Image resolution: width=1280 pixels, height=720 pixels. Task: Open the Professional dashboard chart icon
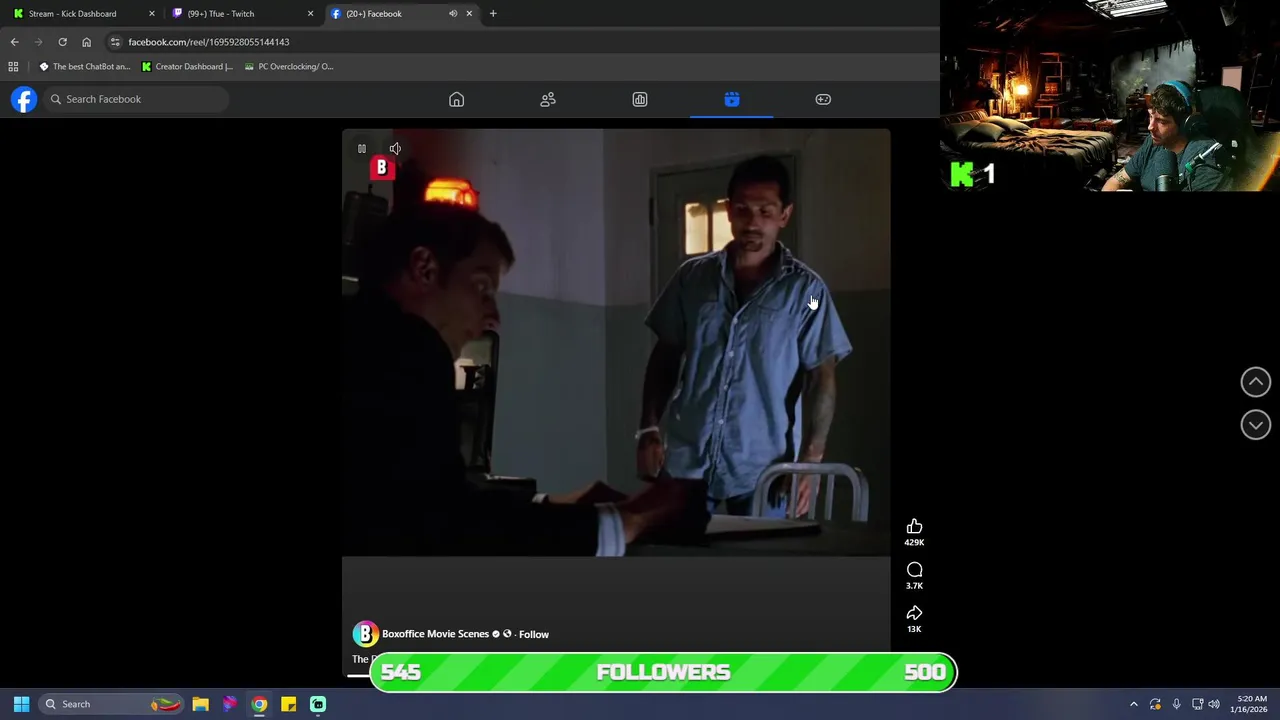point(640,99)
